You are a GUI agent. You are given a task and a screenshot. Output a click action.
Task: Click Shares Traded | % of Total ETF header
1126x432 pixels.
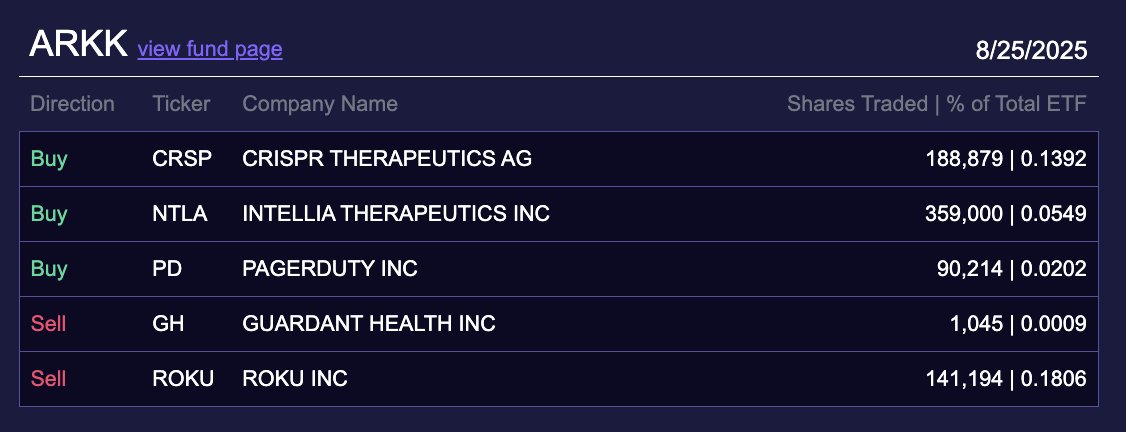[936, 104]
